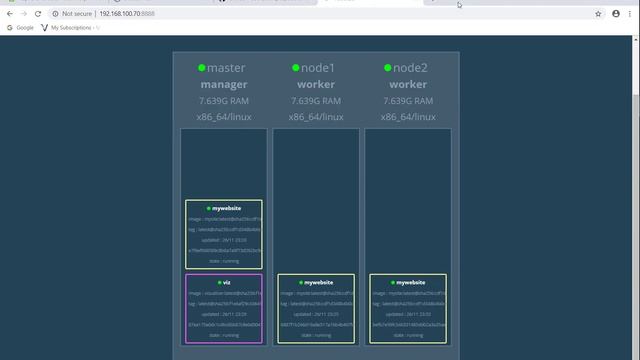Reload the page with the refresh icon
Screen dimensions: 640x360
point(38,13)
